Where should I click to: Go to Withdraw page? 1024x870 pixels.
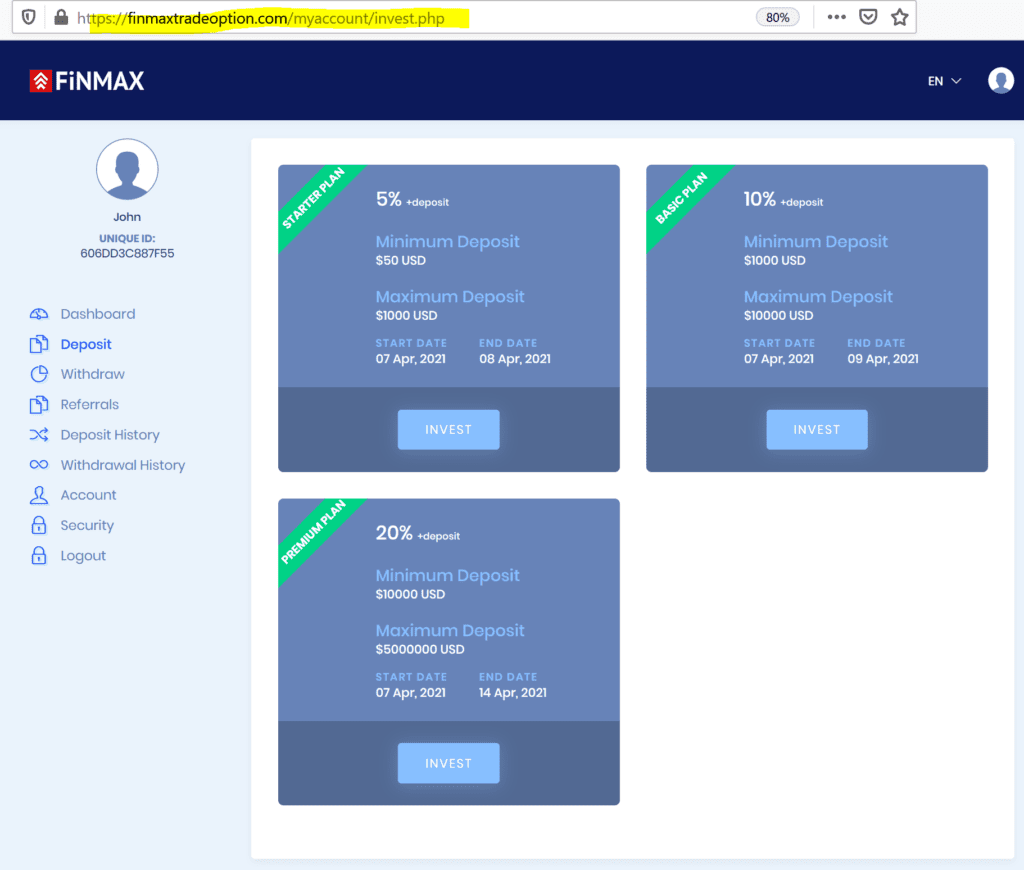pyautogui.click(x=93, y=374)
